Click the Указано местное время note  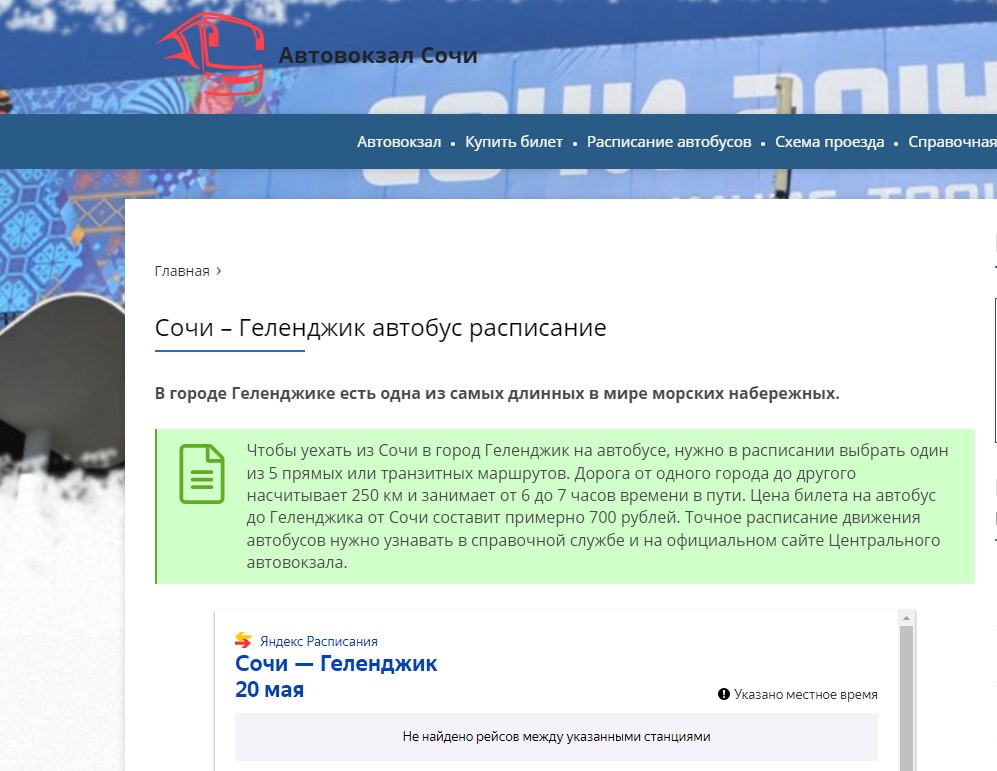806,695
